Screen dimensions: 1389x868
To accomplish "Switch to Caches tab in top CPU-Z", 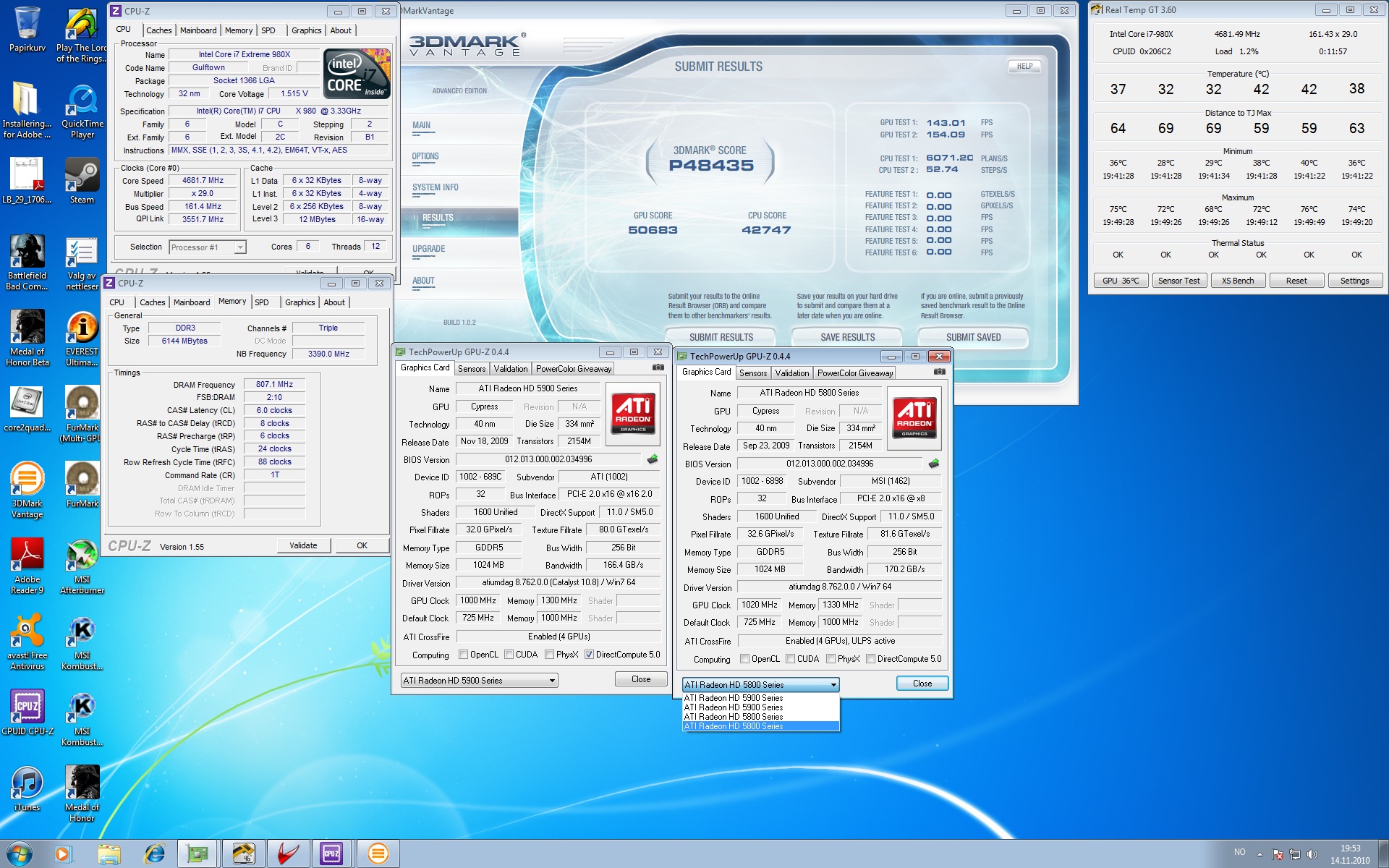I will tap(158, 30).
